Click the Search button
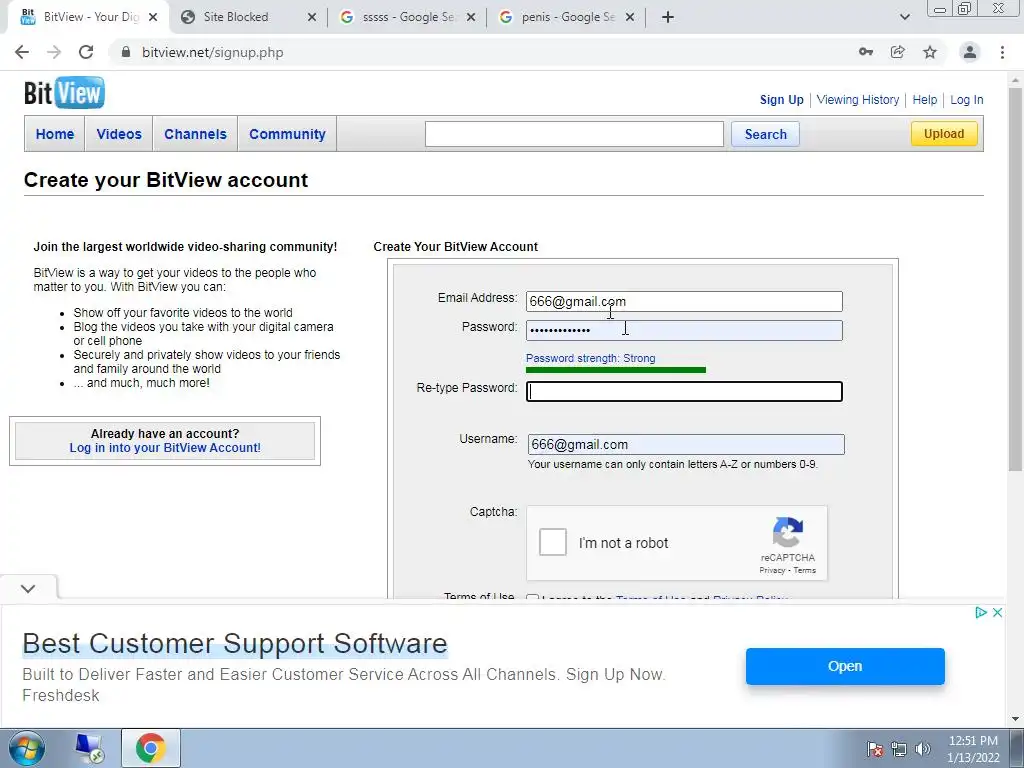This screenshot has height=768, width=1024. tap(765, 134)
